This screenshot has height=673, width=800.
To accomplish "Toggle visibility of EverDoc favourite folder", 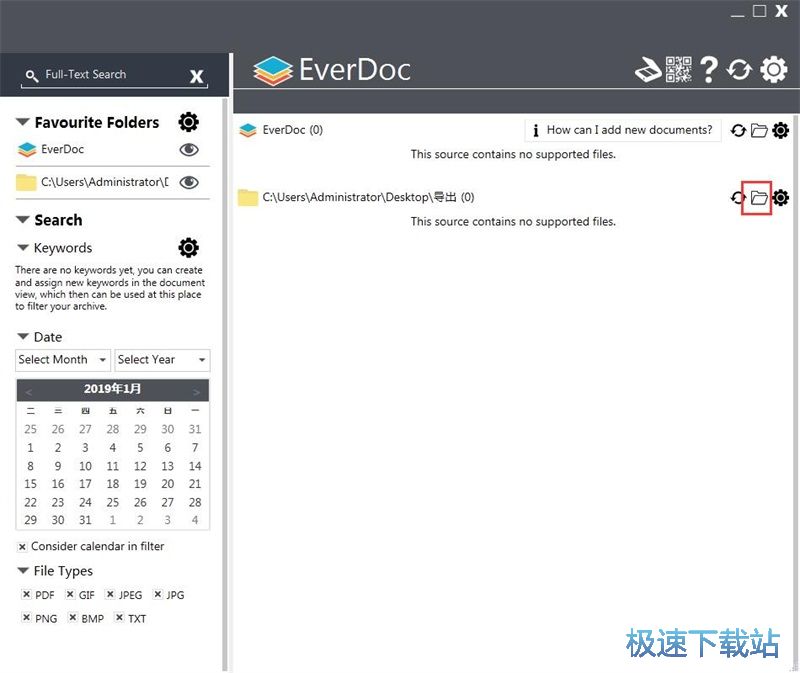I will [x=189, y=149].
